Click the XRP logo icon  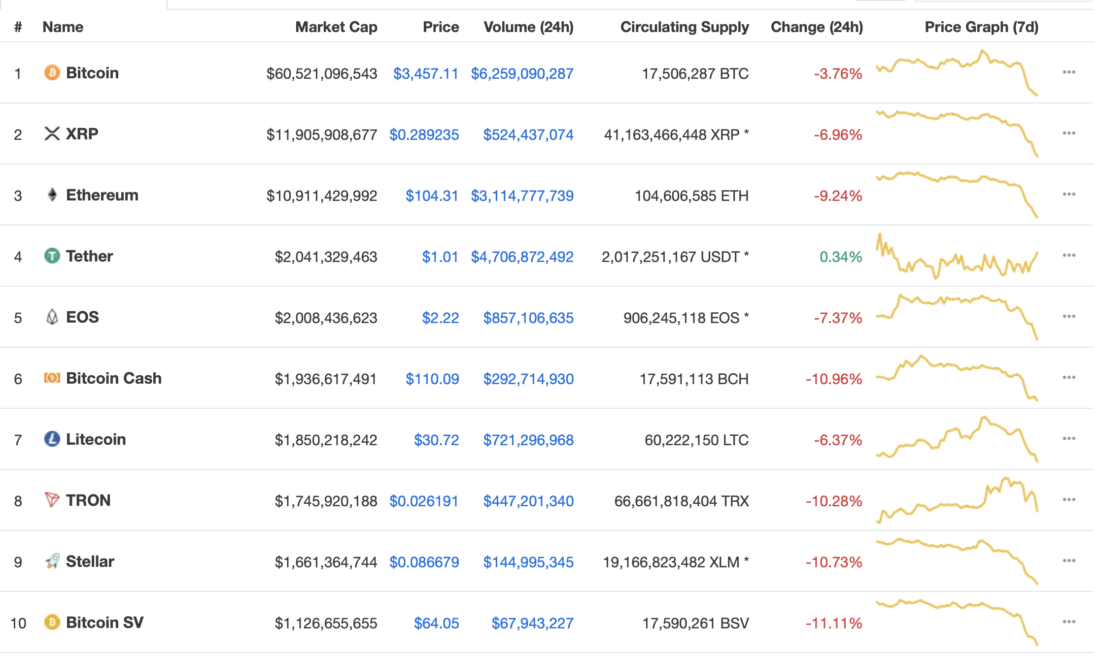(52, 134)
